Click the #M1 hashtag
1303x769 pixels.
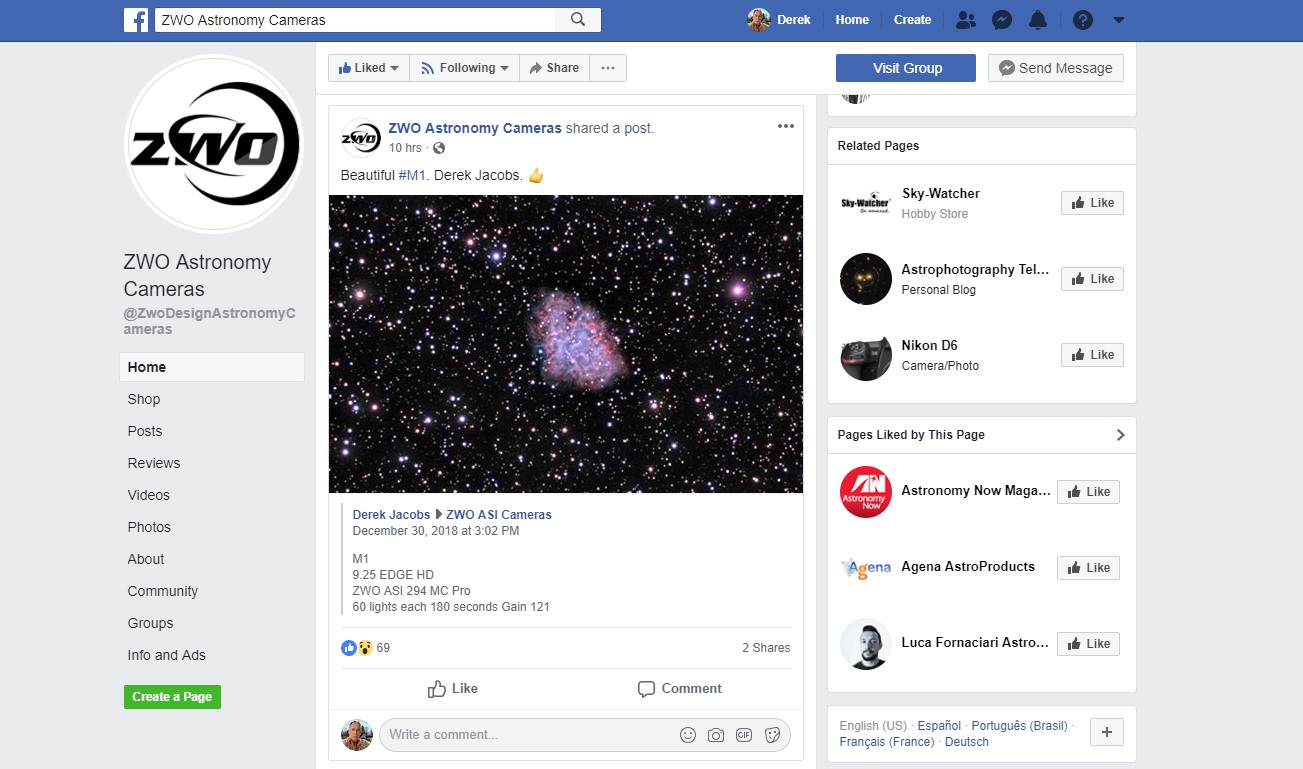(x=412, y=176)
